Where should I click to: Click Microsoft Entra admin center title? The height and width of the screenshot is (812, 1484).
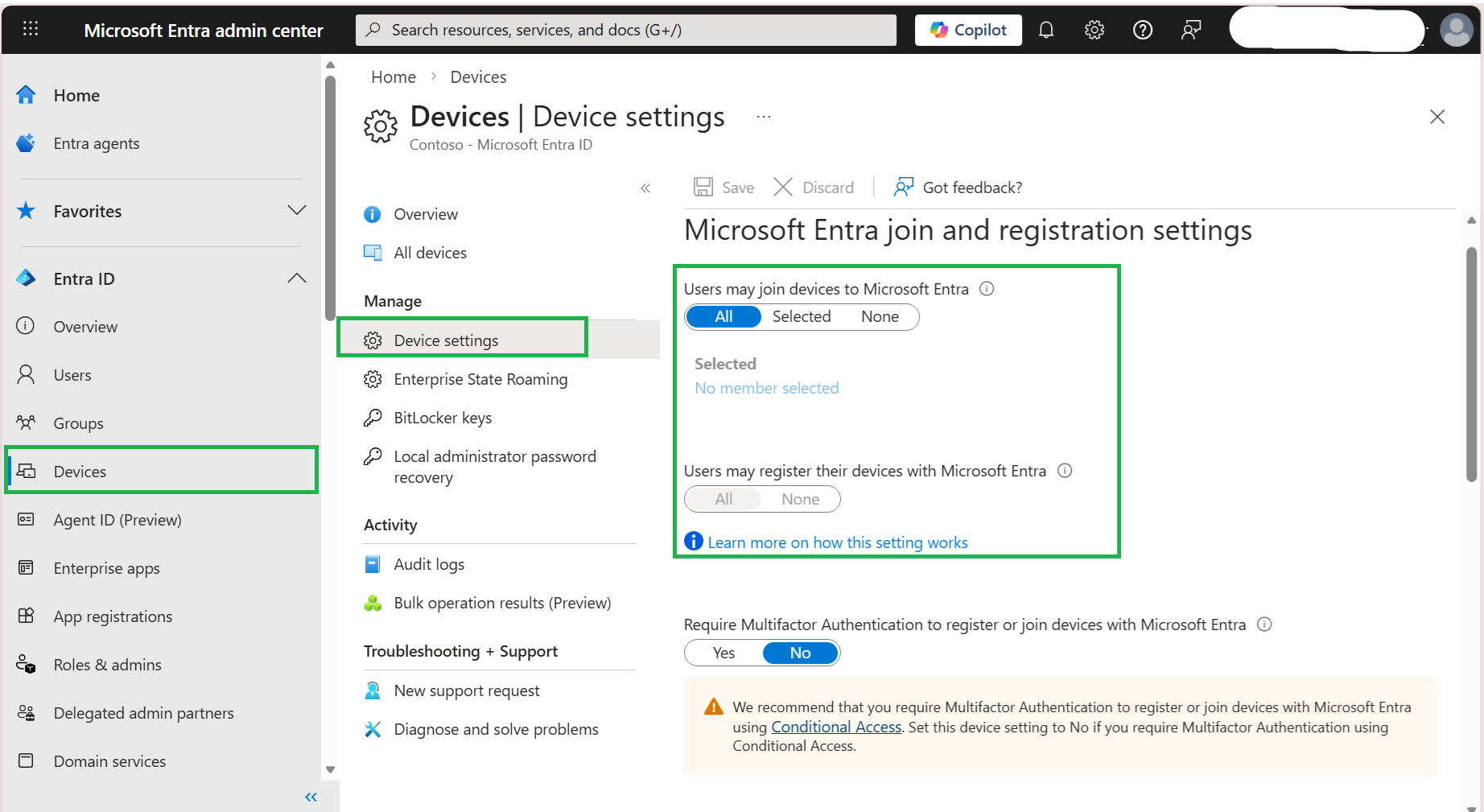click(204, 31)
